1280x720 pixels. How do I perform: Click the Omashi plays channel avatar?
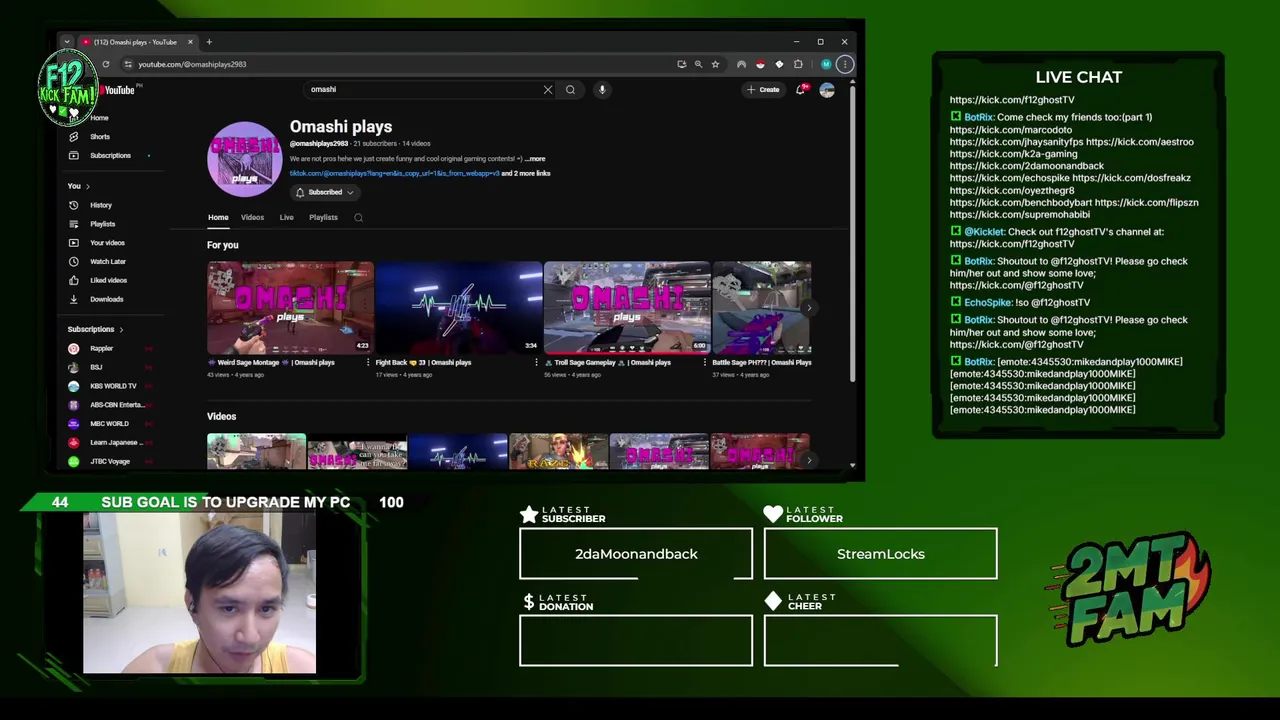[245, 159]
